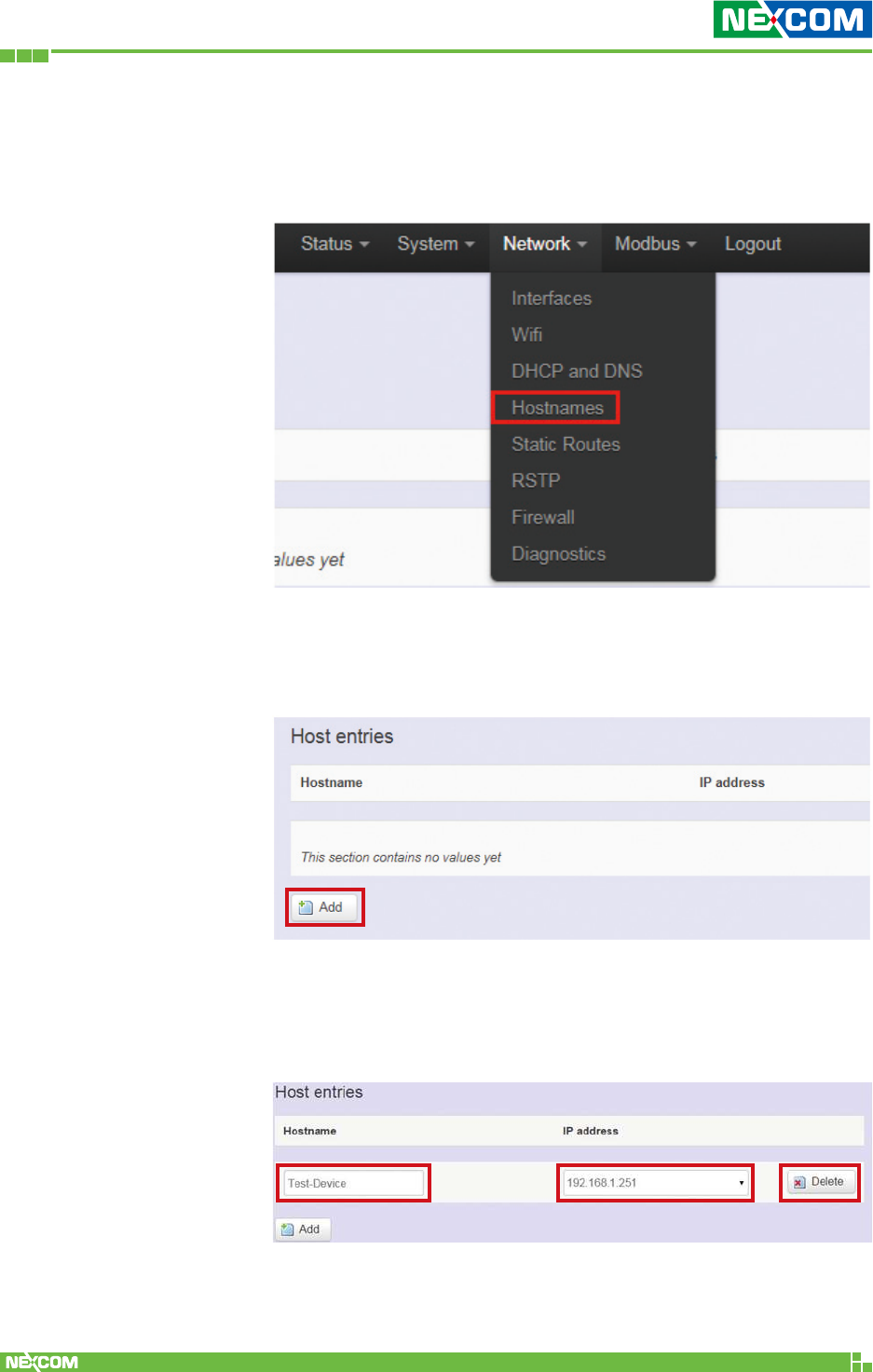The image size is (873, 1372).
Task: Click the NEXCOM logo in footer
Action: point(42,1362)
